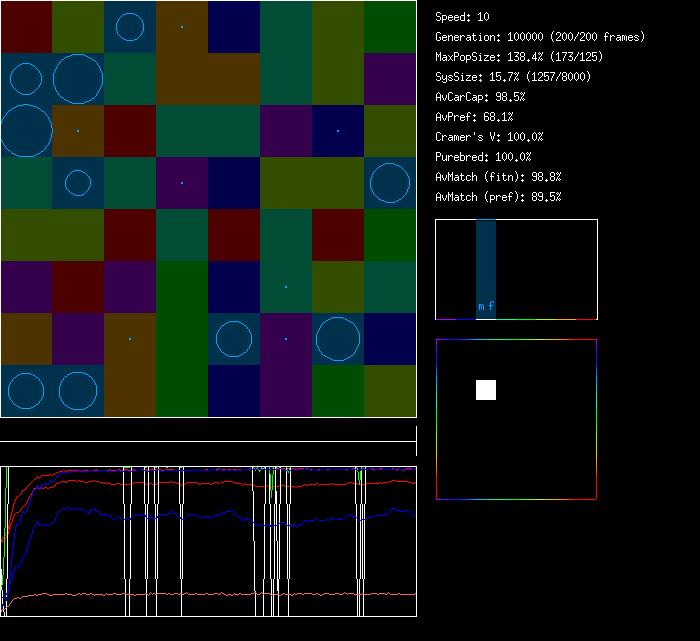Select the circle in the bottom-left corner cell
Screen dimensions: 700x641
point(26,391)
